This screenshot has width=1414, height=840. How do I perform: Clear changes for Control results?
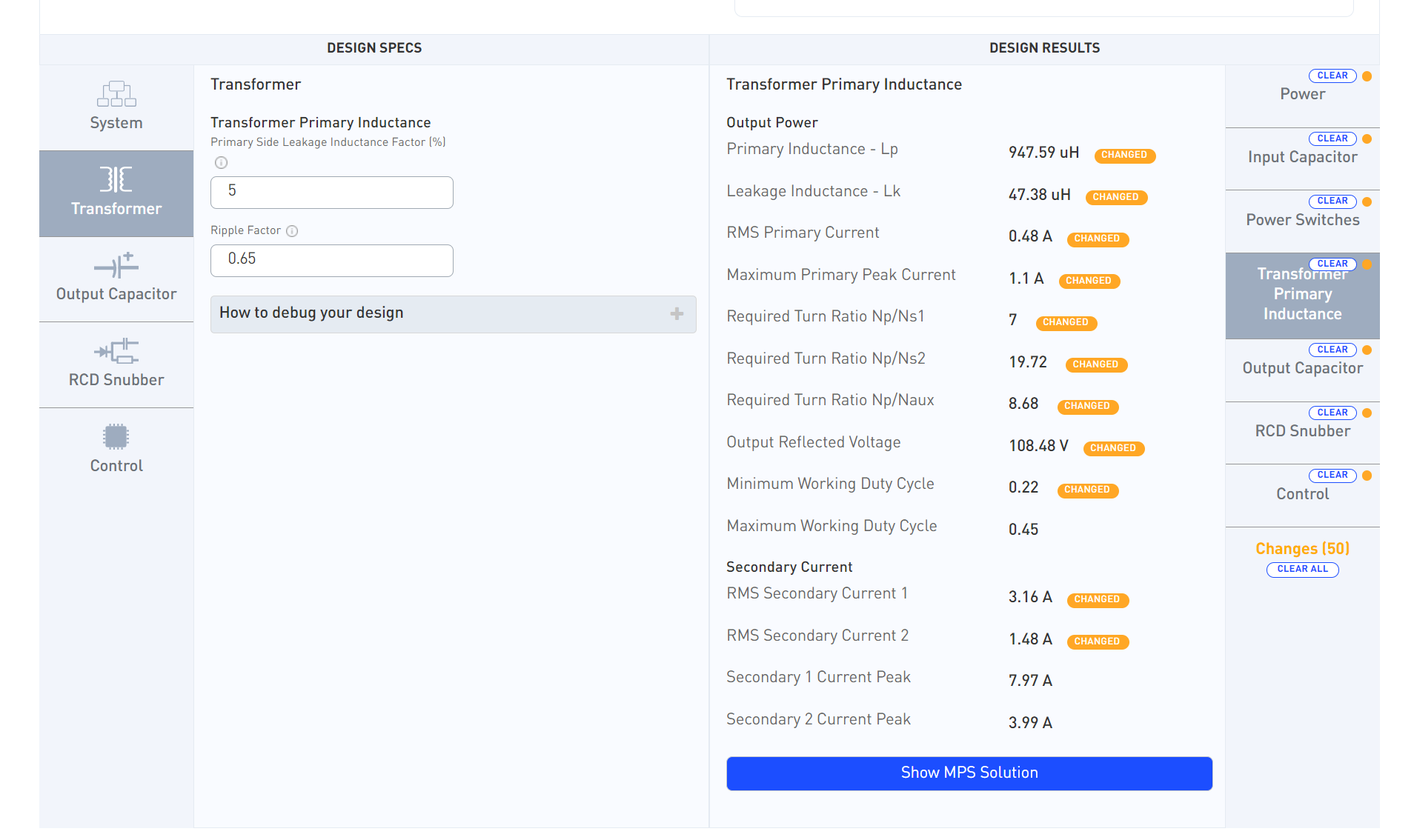(1332, 475)
